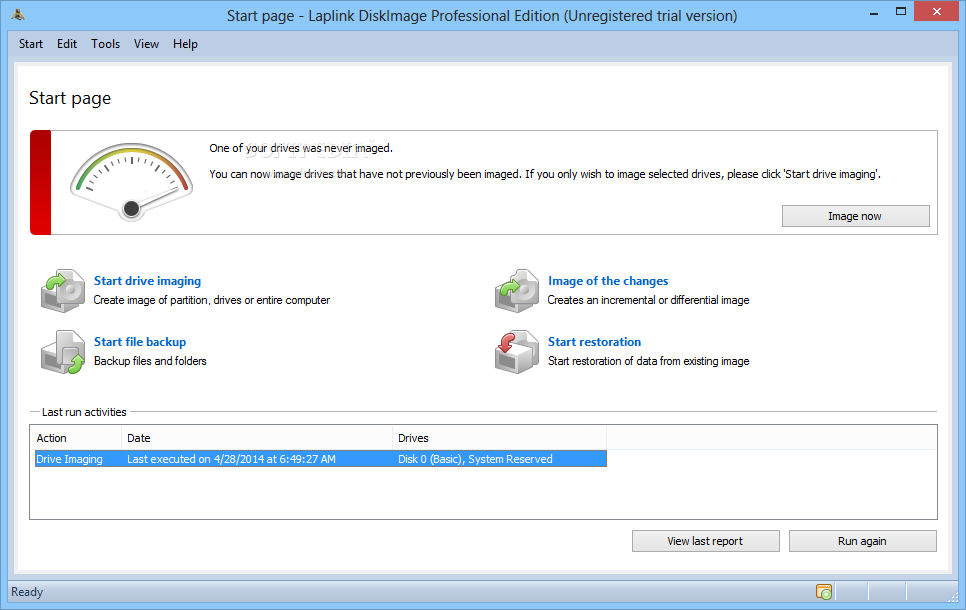This screenshot has height=610, width=966.
Task: Click the Start restoration icon
Action: point(517,352)
